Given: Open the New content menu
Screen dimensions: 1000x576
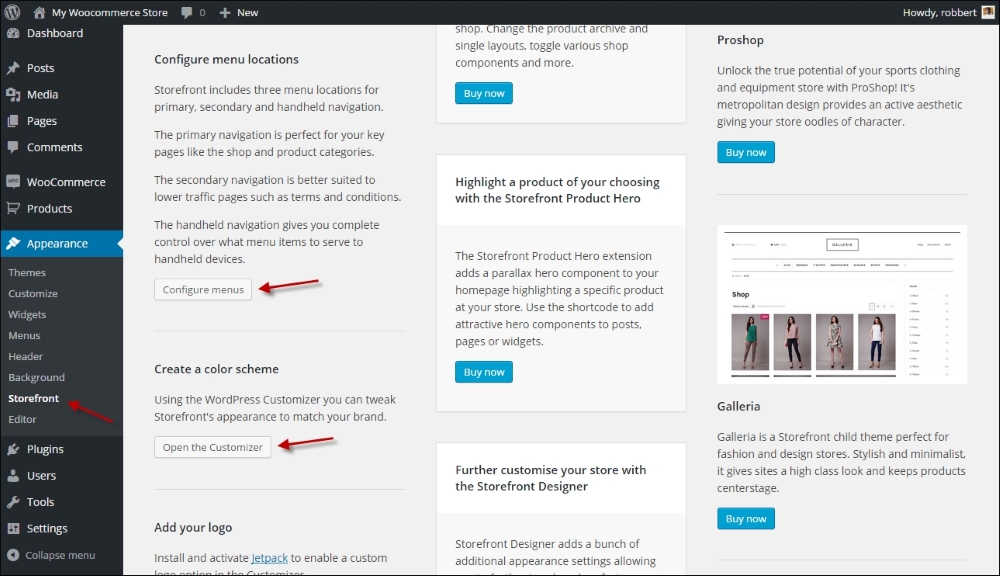Looking at the screenshot, I should point(247,12).
